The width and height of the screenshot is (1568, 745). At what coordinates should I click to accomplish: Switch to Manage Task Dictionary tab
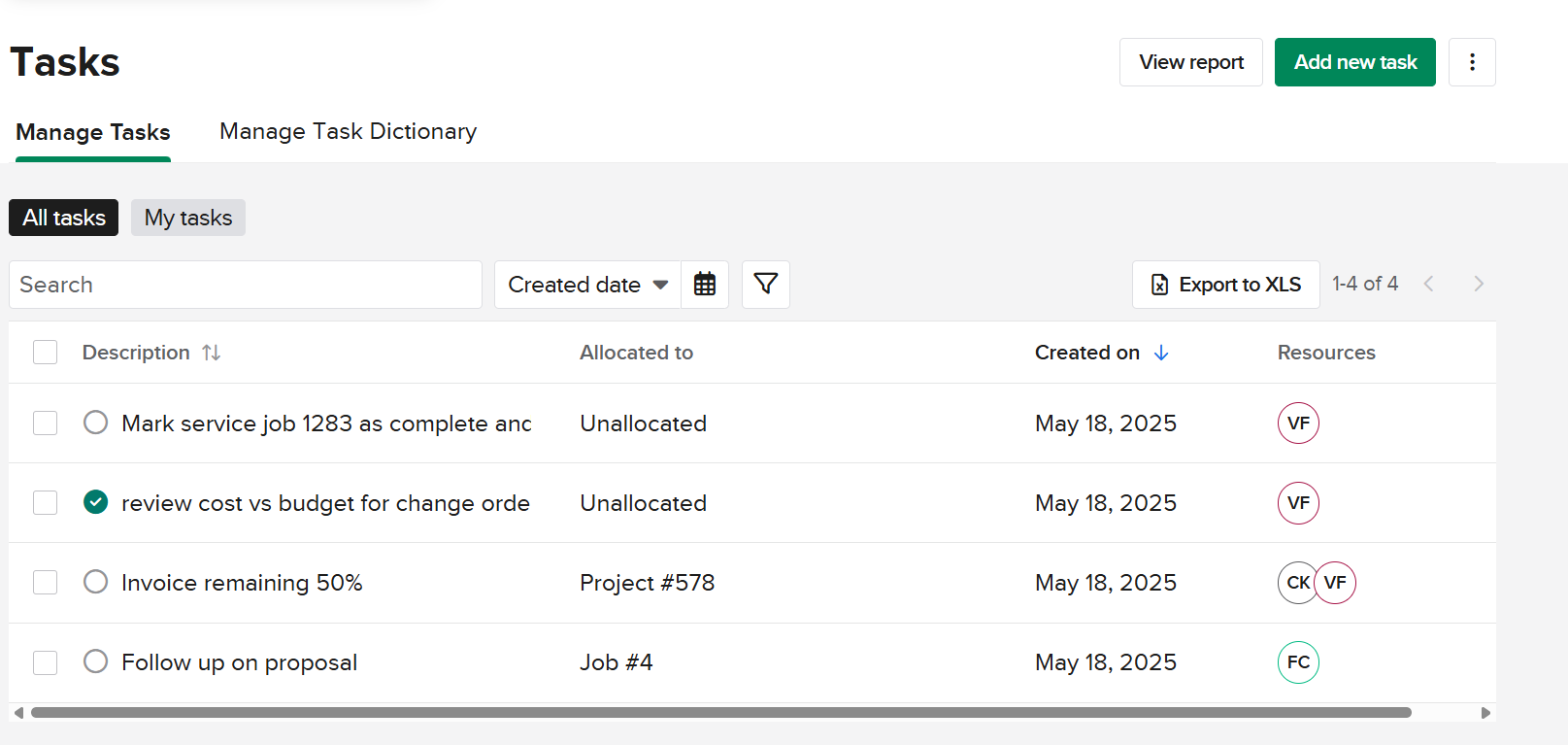pyautogui.click(x=348, y=132)
